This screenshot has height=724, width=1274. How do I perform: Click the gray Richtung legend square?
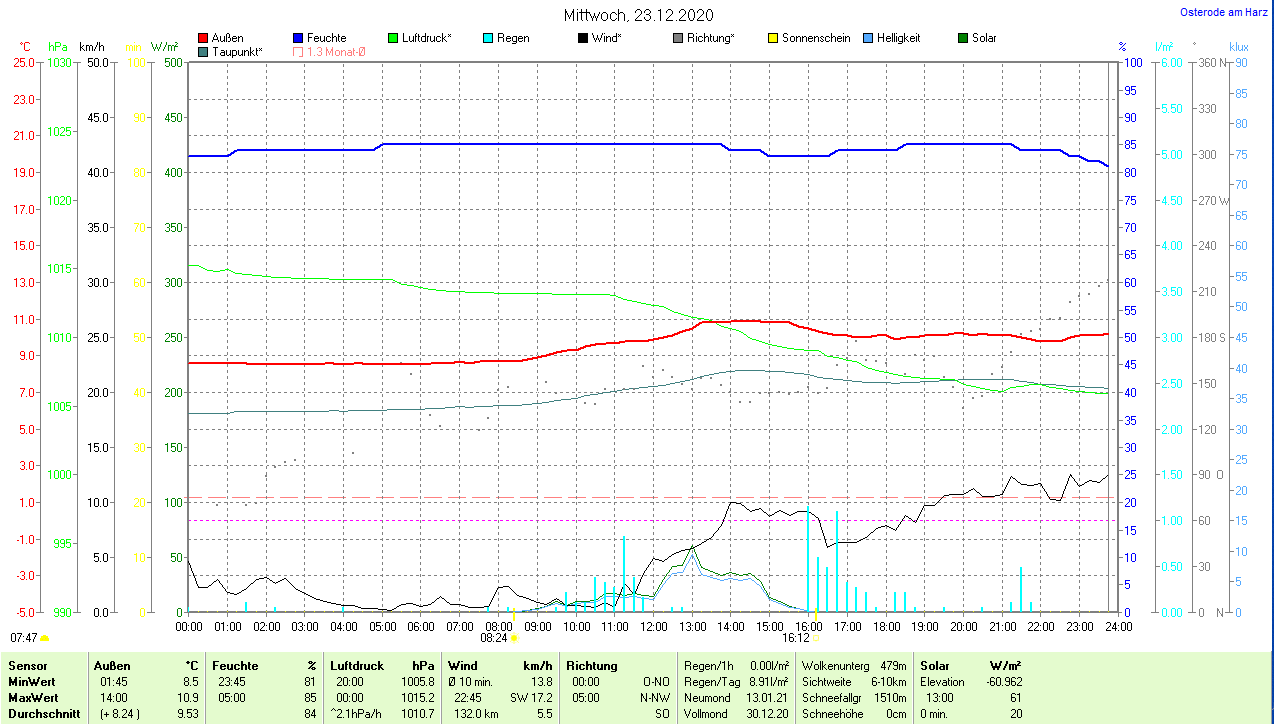pos(678,39)
